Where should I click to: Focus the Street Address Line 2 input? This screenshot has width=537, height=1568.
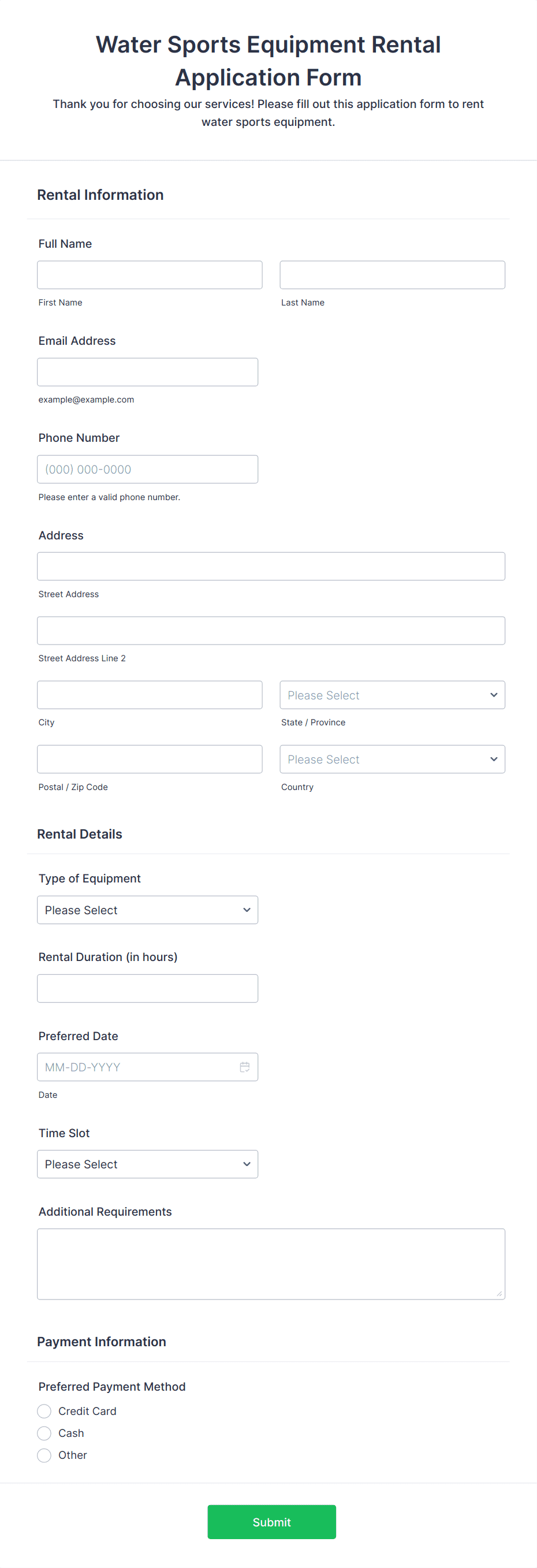click(271, 630)
